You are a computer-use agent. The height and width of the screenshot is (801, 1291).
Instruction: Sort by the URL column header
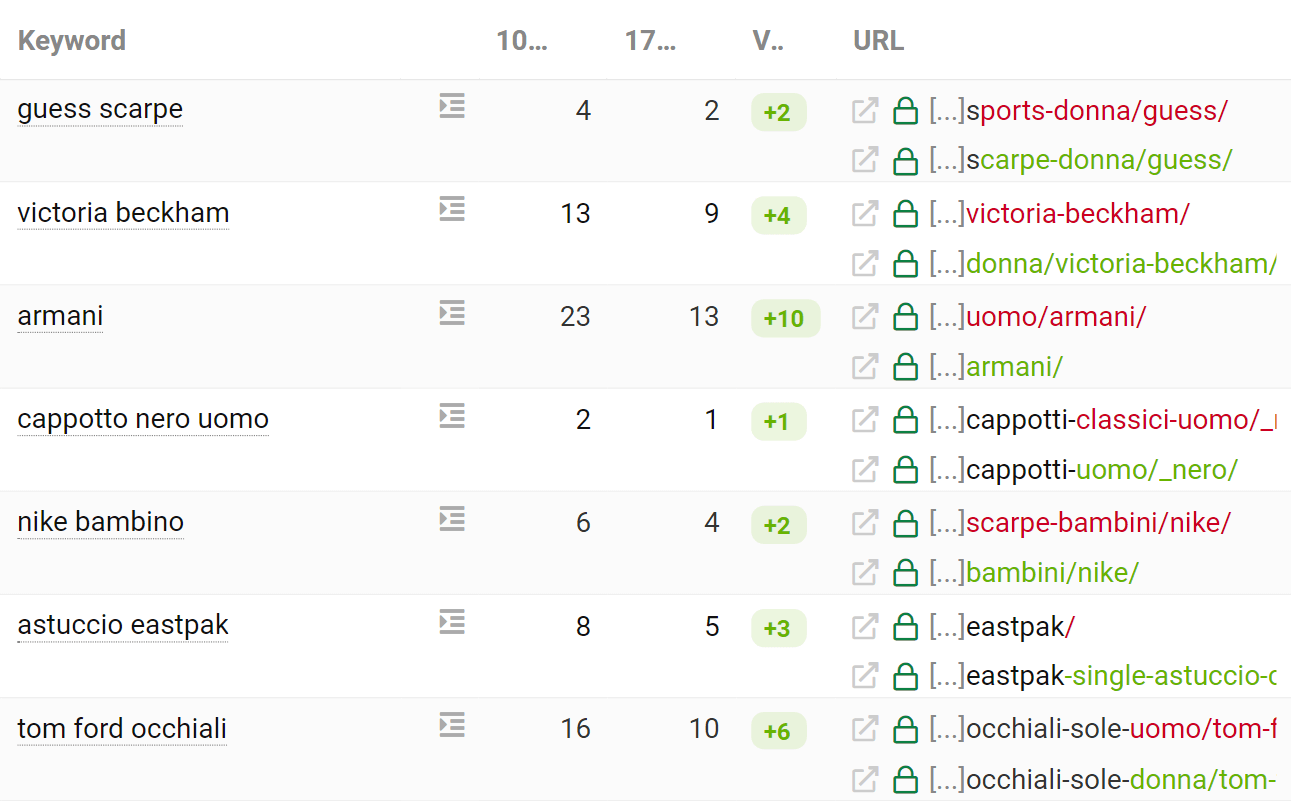879,41
